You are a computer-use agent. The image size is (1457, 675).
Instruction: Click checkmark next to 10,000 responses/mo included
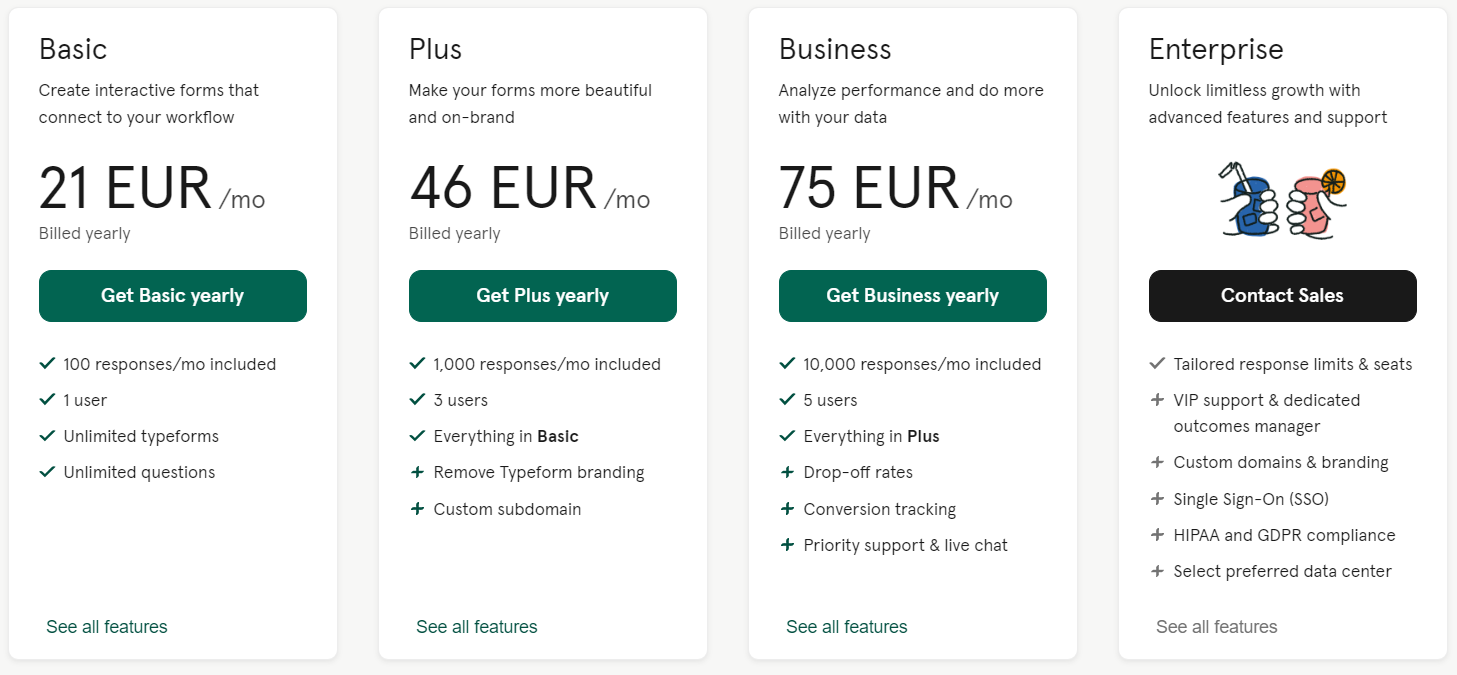pos(788,364)
